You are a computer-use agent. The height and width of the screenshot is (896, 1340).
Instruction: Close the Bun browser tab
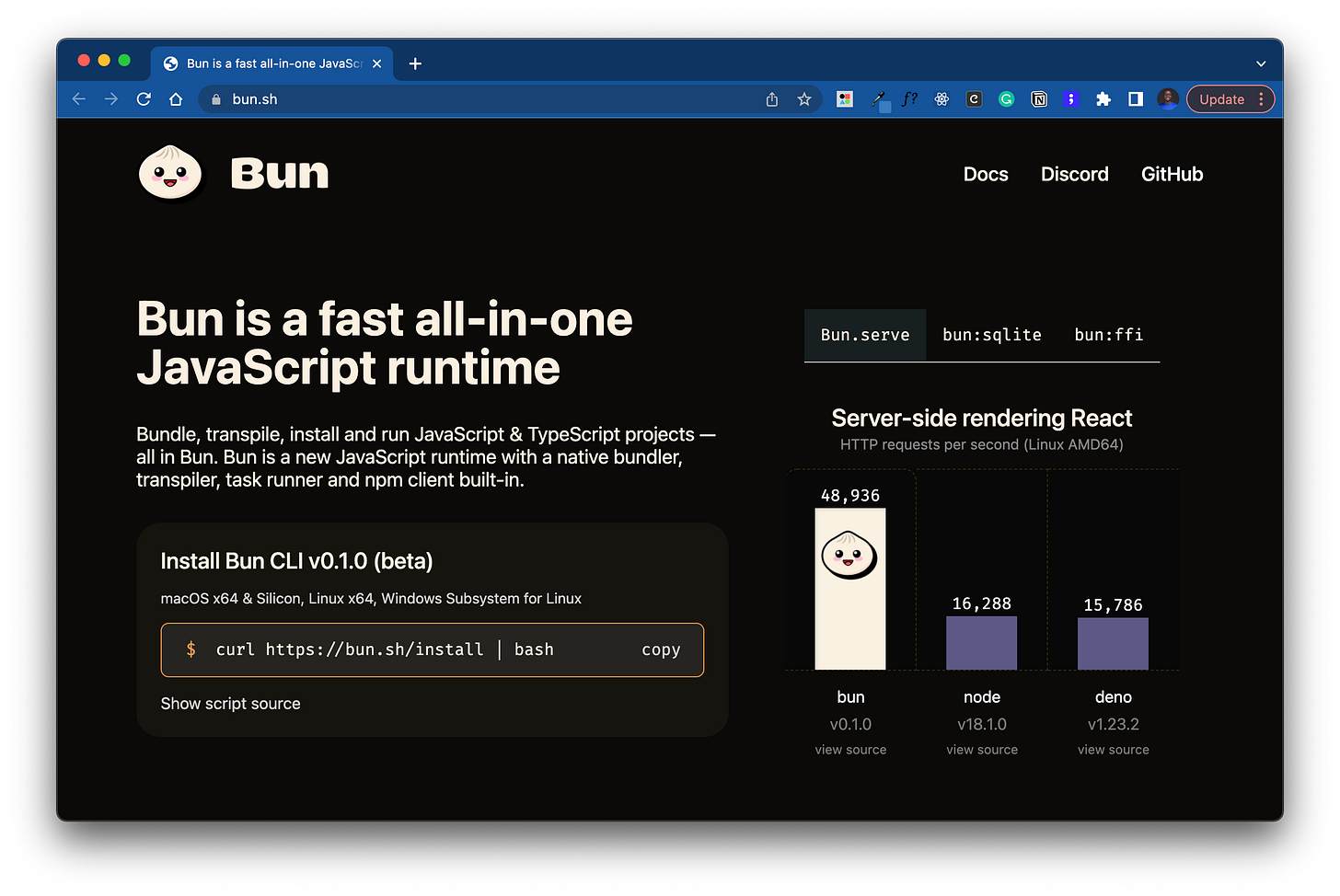pos(376,63)
